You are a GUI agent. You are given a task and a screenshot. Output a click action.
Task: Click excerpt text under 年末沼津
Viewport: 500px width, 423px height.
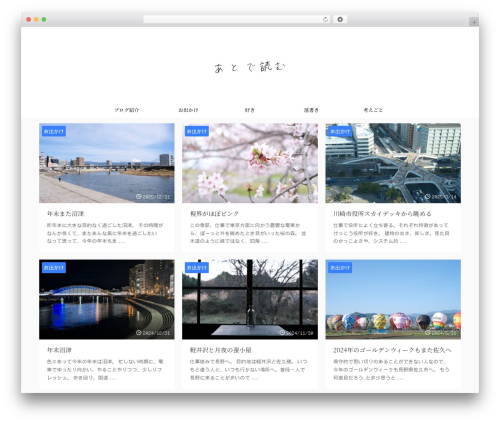[105, 370]
